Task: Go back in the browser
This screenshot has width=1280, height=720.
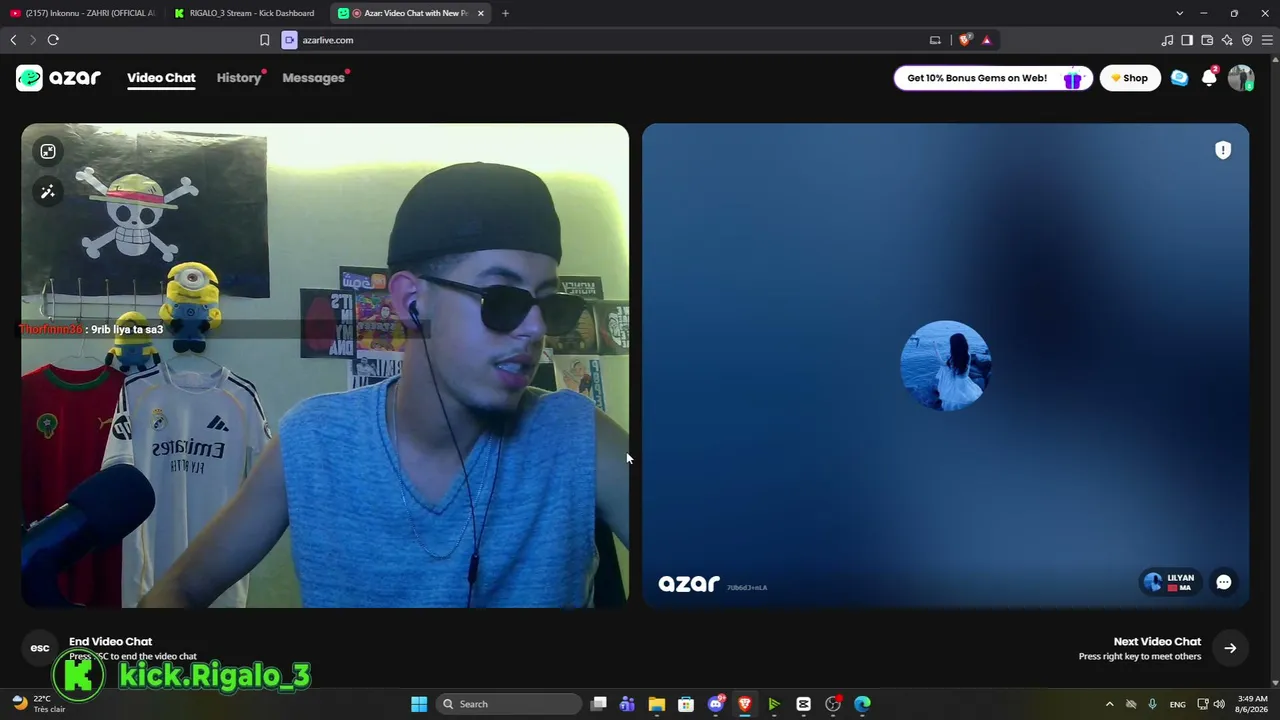Action: coord(13,40)
